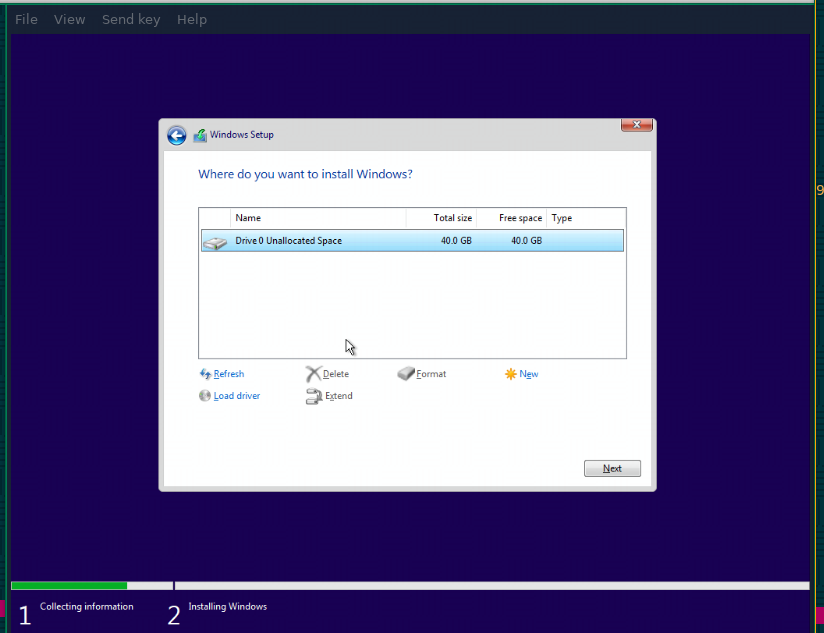Click the Refresh link

click(x=229, y=374)
